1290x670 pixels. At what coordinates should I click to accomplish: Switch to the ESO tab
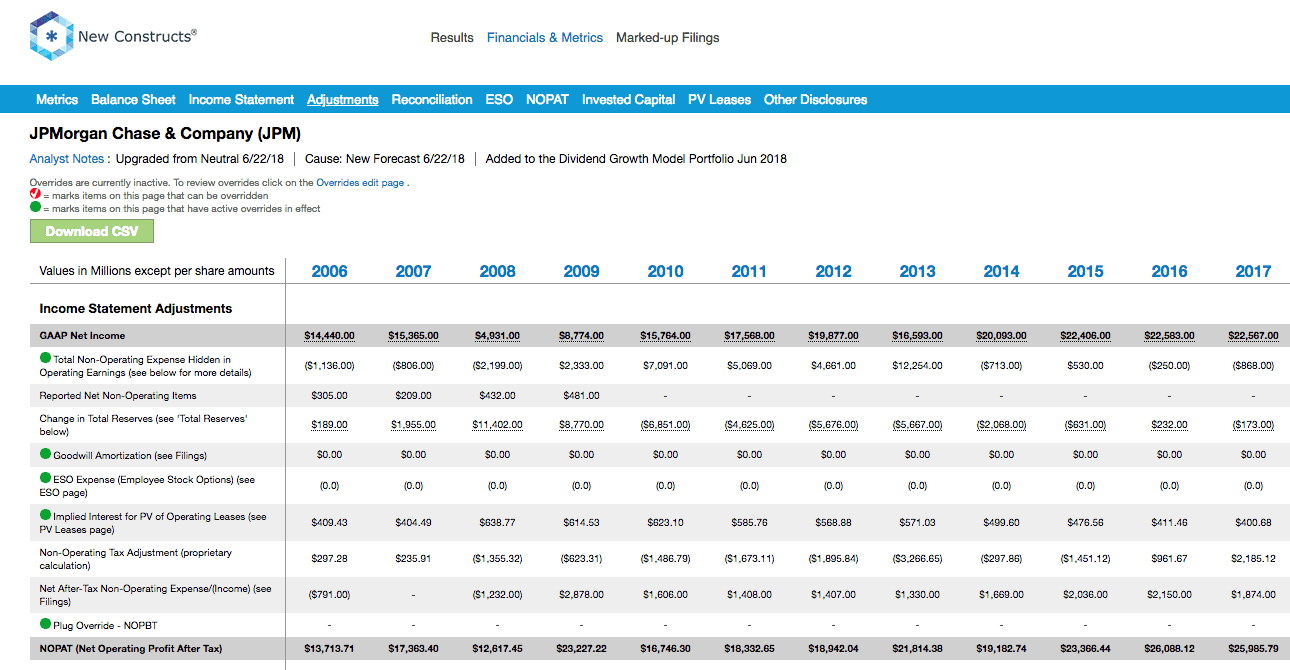pyautogui.click(x=499, y=99)
